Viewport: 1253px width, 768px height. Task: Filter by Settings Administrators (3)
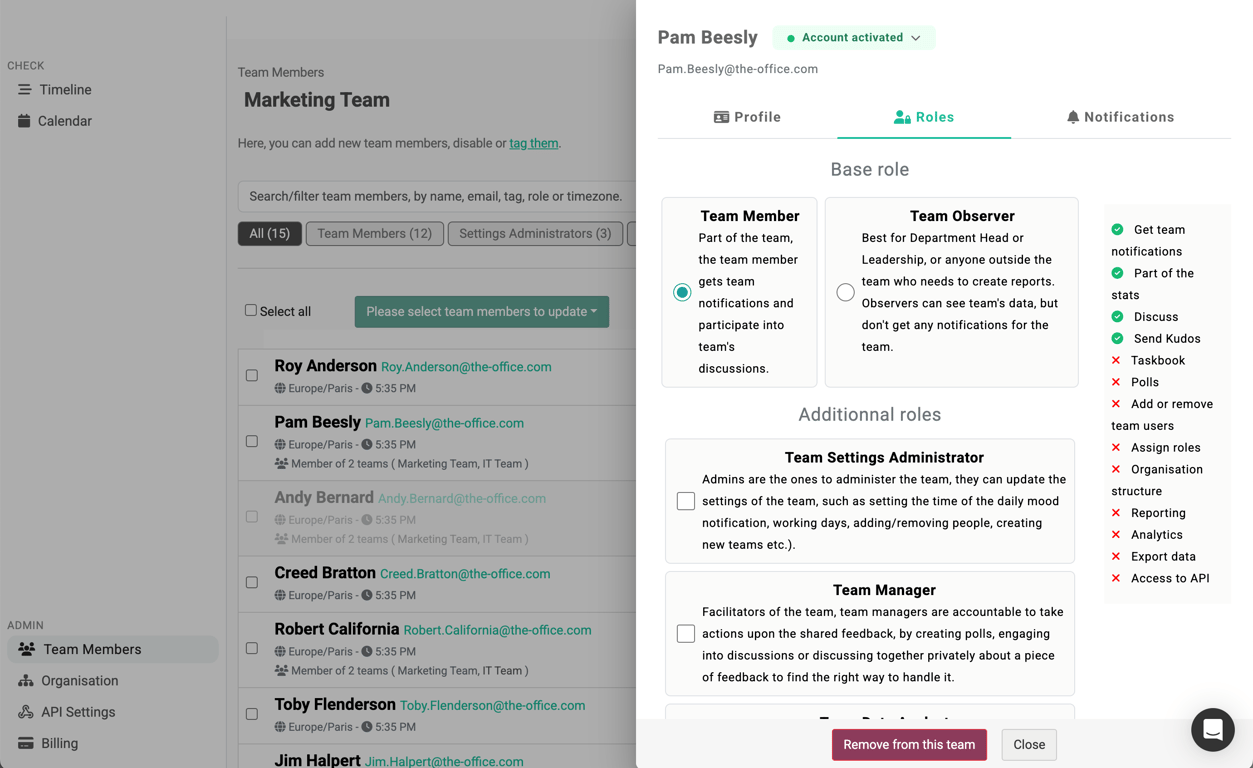pyautogui.click(x=535, y=233)
